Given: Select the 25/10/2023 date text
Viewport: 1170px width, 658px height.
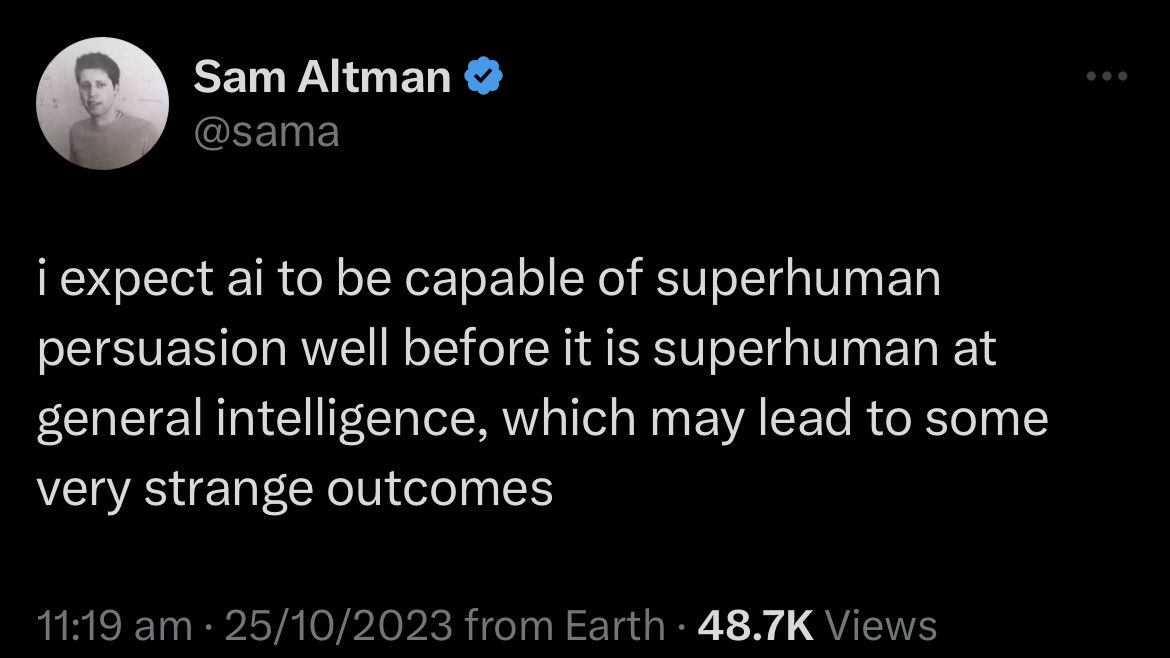Looking at the screenshot, I should pos(338,624).
